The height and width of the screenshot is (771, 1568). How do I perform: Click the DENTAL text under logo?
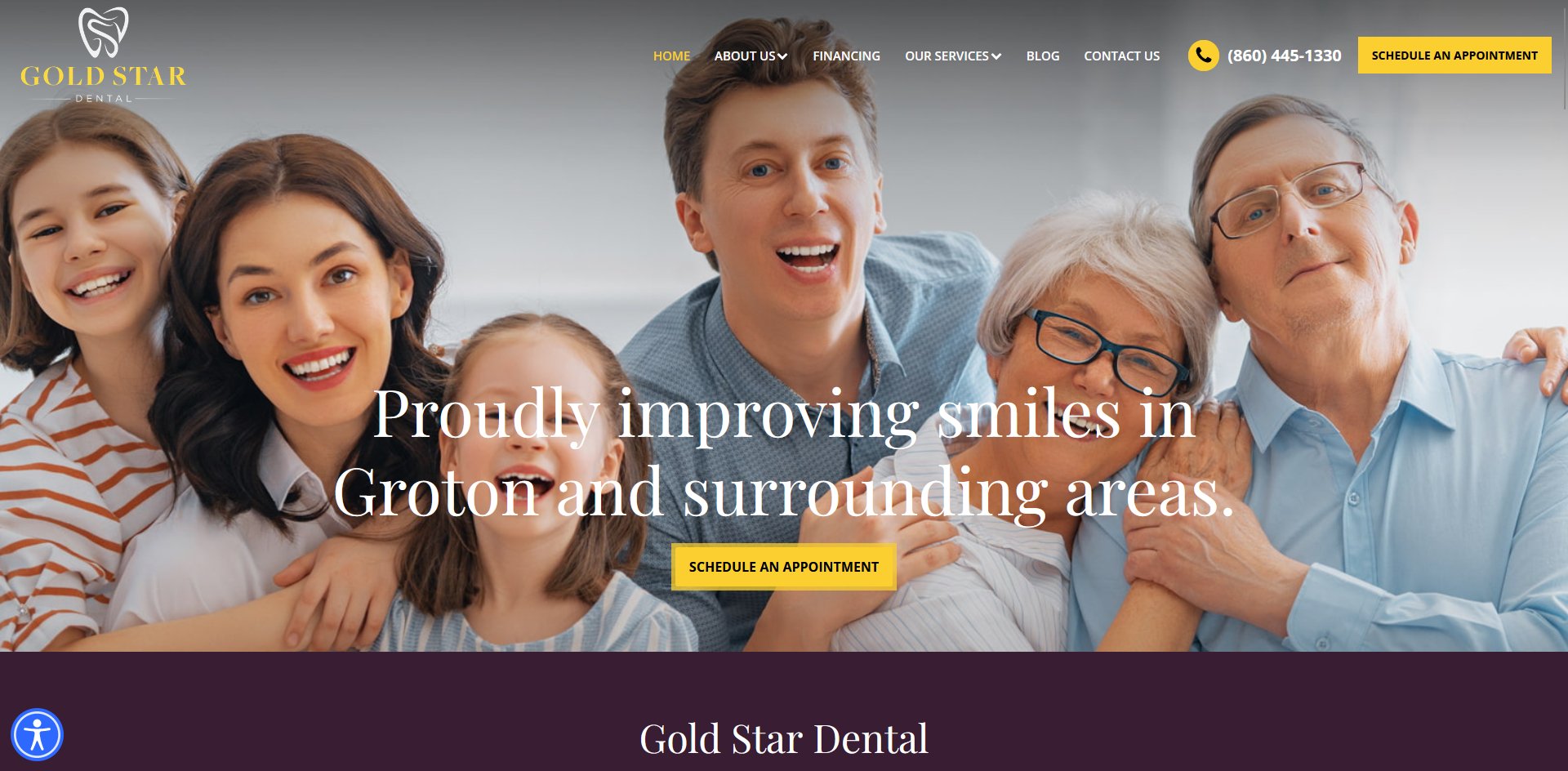coord(104,98)
